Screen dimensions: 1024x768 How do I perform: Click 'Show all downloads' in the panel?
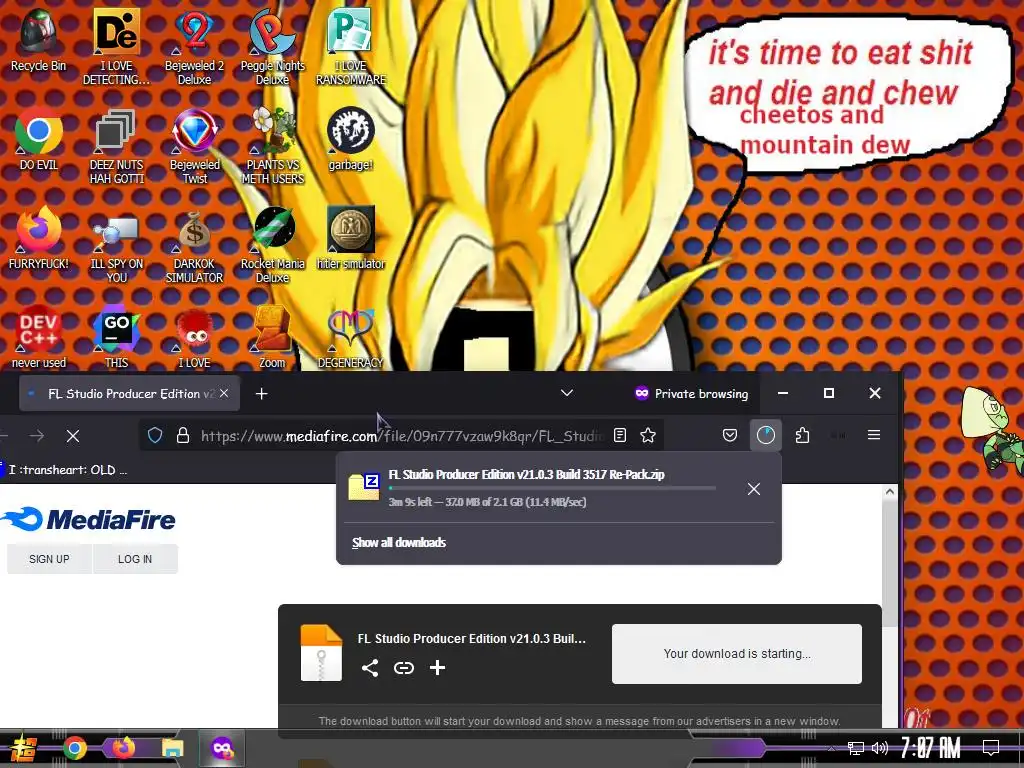point(399,543)
